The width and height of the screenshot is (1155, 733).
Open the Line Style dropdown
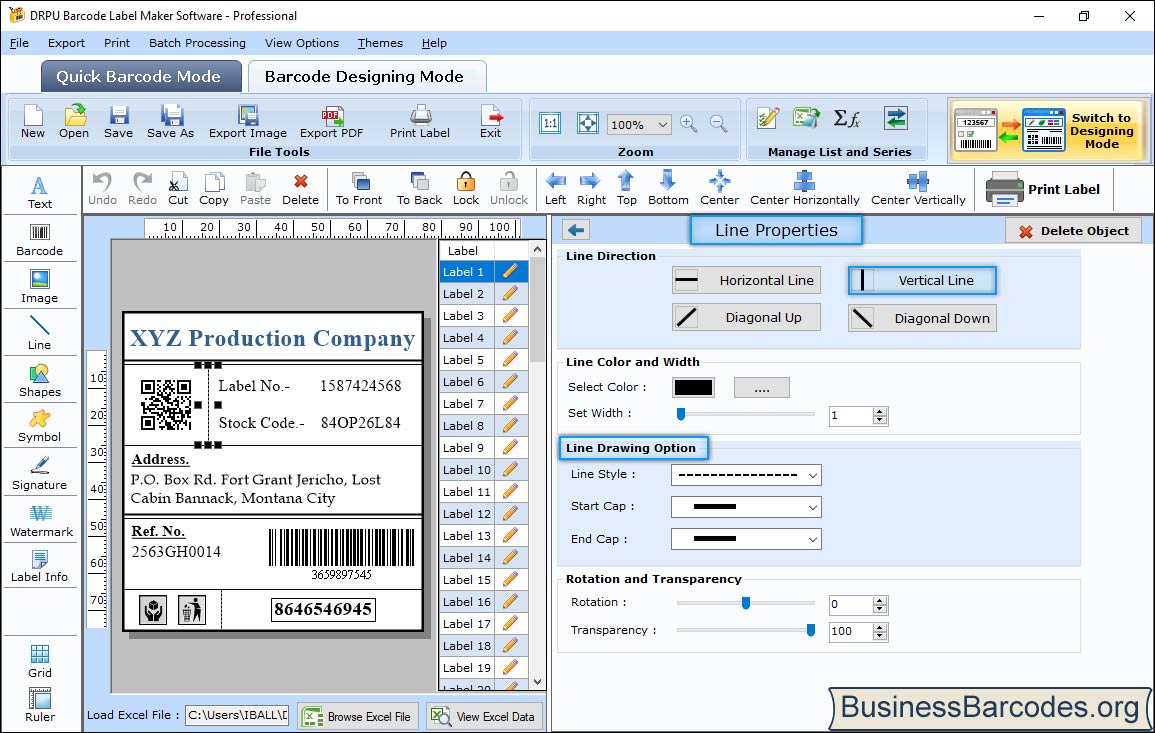point(746,475)
